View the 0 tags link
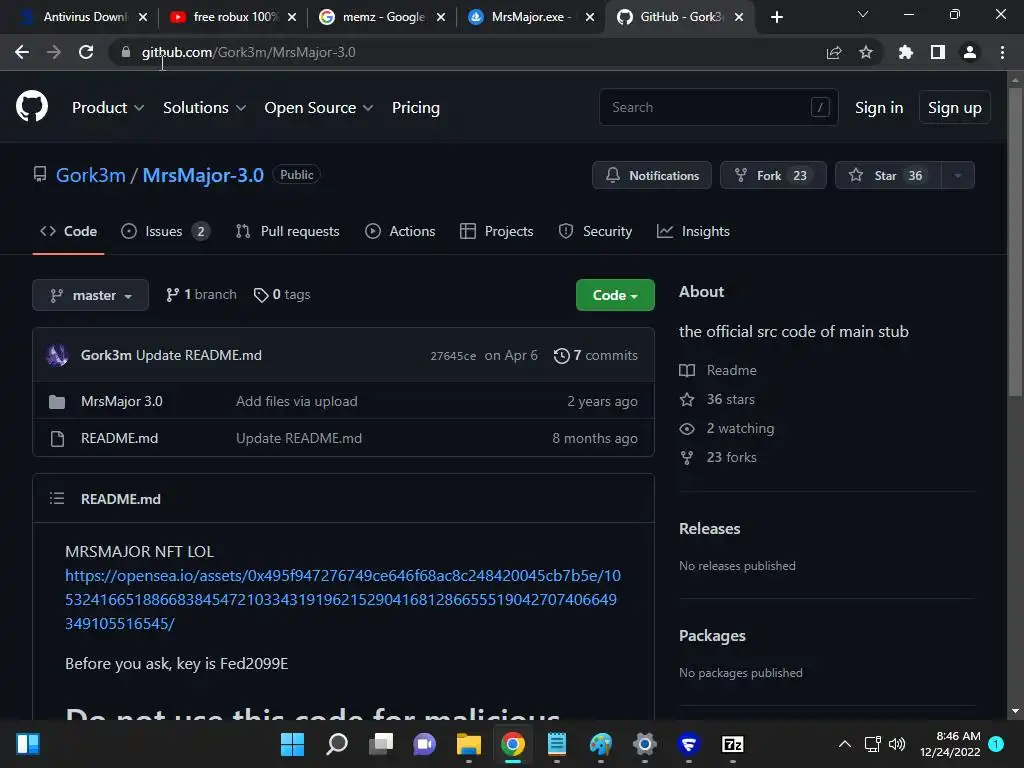The width and height of the screenshot is (1024, 768). (x=282, y=295)
